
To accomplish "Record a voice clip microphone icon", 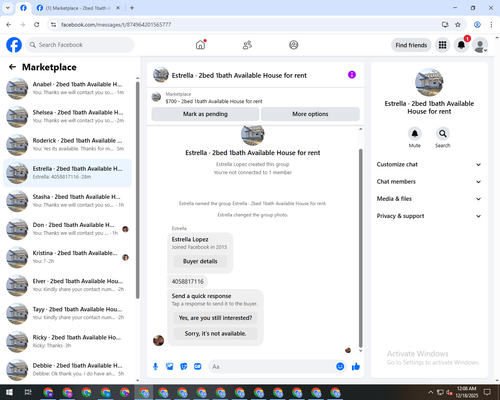I will 155,367.
